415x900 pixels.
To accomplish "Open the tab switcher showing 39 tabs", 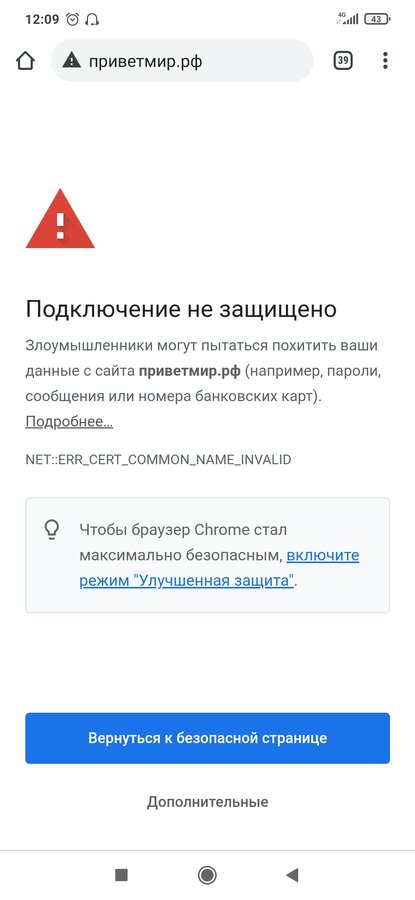I will click(343, 60).
